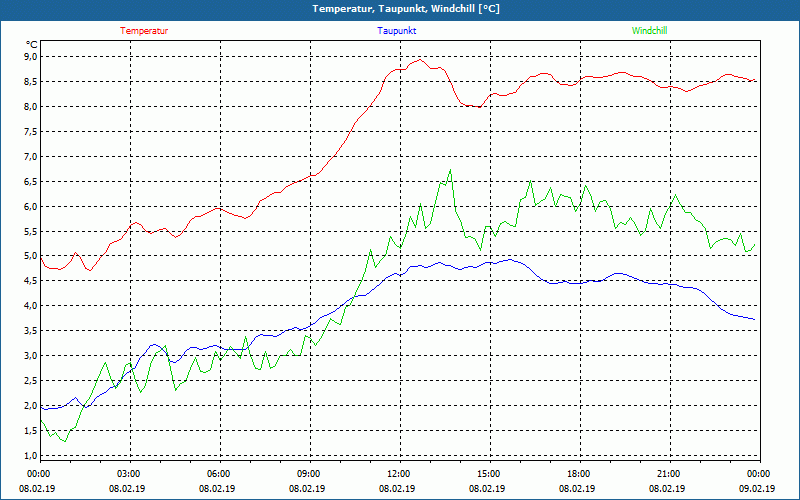Click the 8,0 y-axis value
Screen dimensions: 800x500
click(x=32, y=107)
